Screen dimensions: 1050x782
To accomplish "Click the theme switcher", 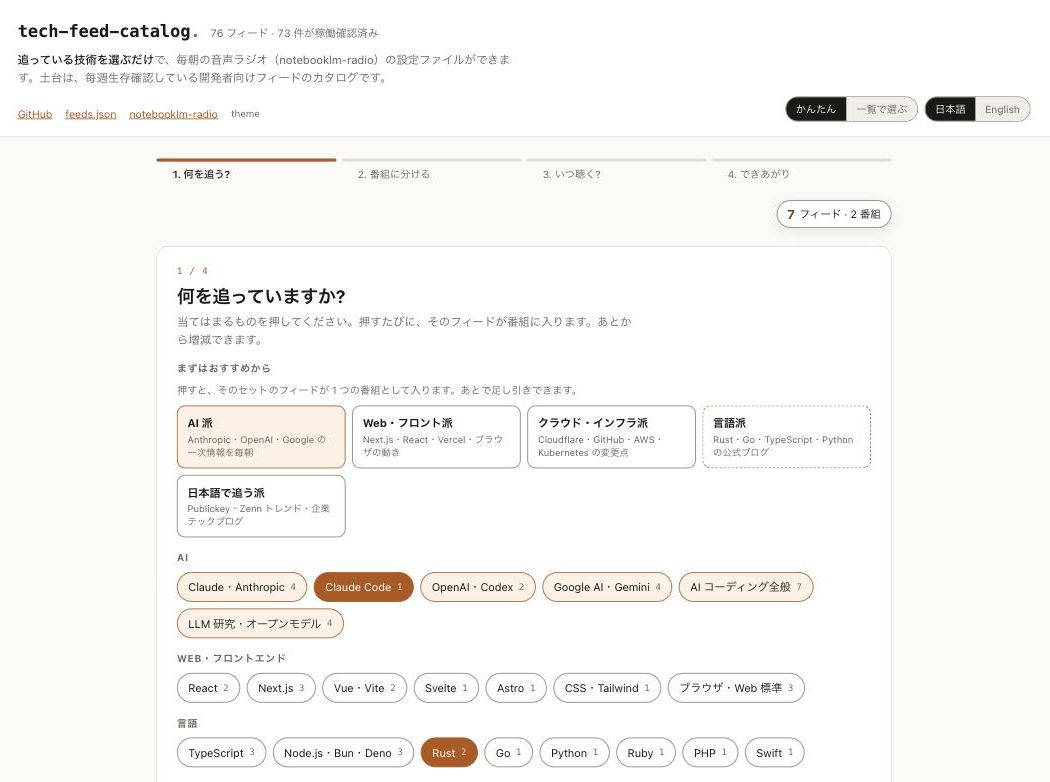I will pyautogui.click(x=245, y=114).
